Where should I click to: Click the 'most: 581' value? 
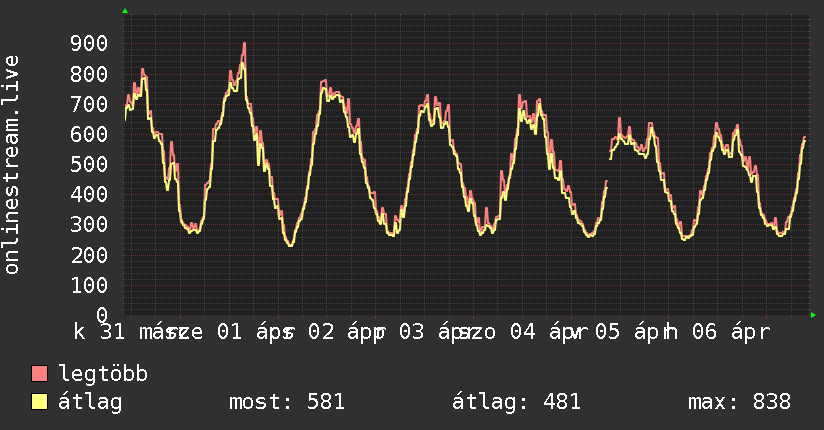click(x=287, y=402)
